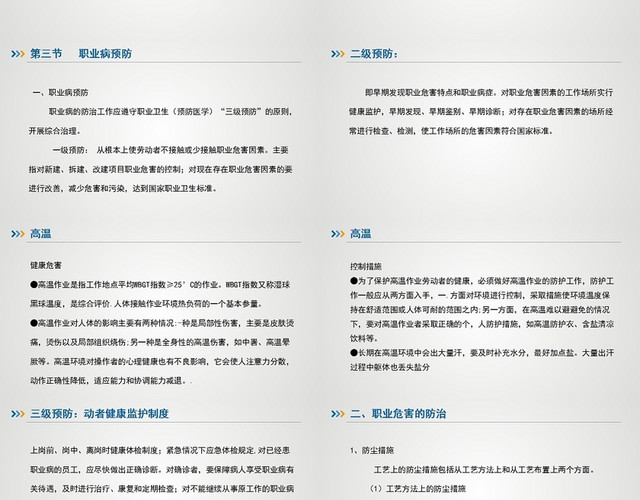Click the subheading 控制措施
This screenshot has height=500, width=640.
pos(366,267)
